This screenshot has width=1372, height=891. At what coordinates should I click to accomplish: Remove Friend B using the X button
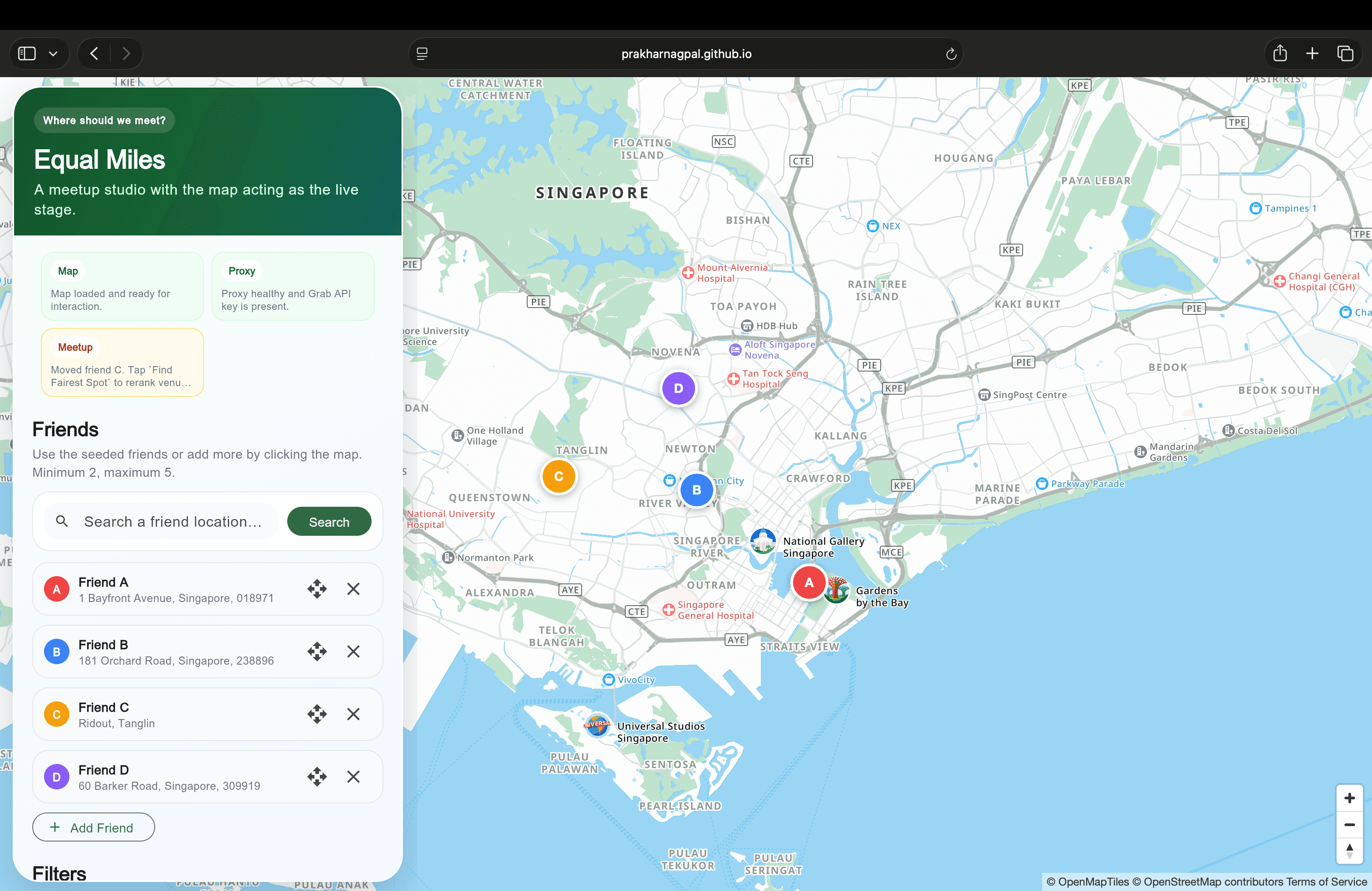353,652
